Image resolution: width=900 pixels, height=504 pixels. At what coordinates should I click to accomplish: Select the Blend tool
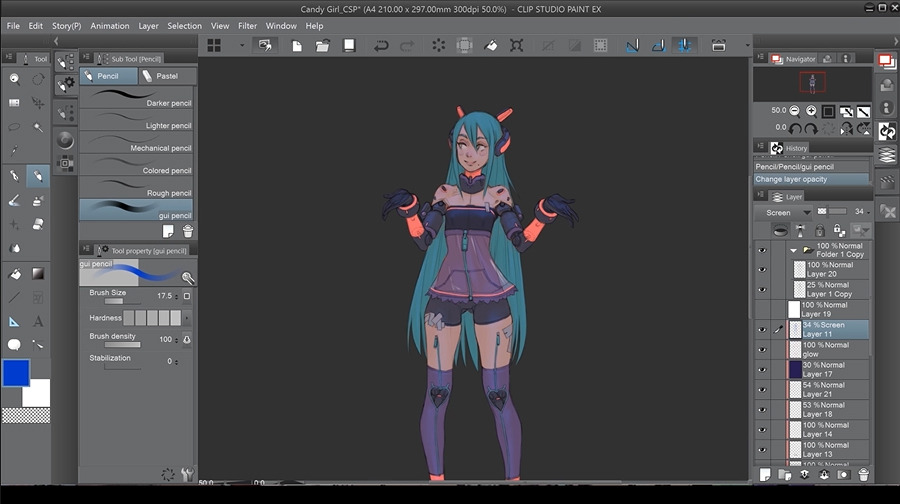coord(14,248)
